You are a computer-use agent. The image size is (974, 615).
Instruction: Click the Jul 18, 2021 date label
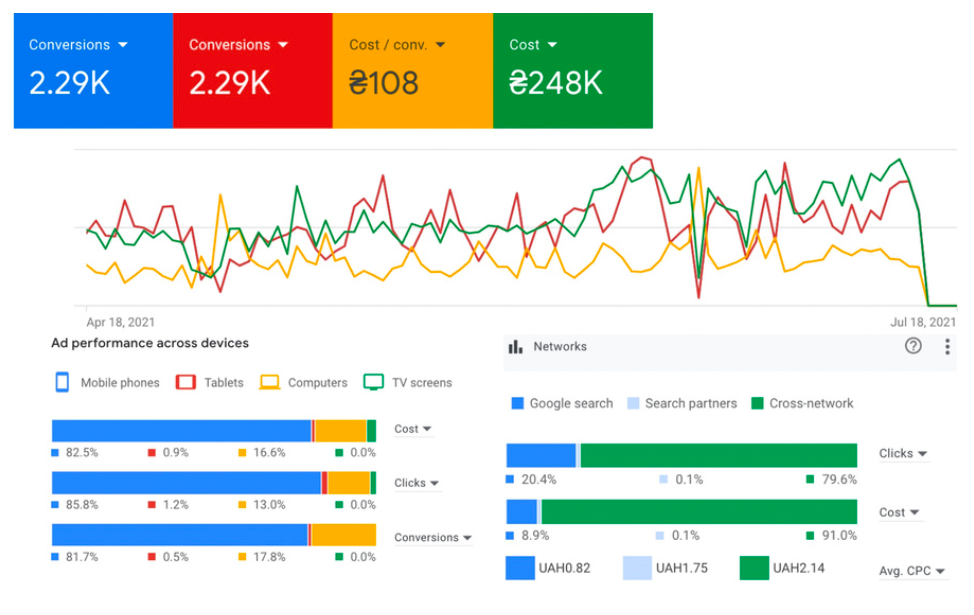[x=922, y=322]
